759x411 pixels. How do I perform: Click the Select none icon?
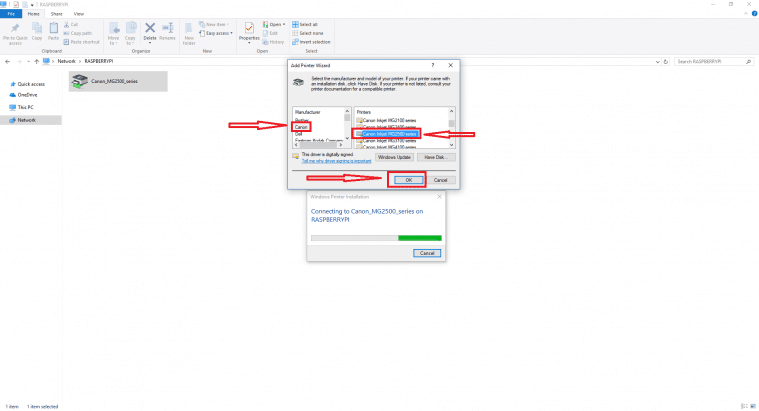point(295,33)
